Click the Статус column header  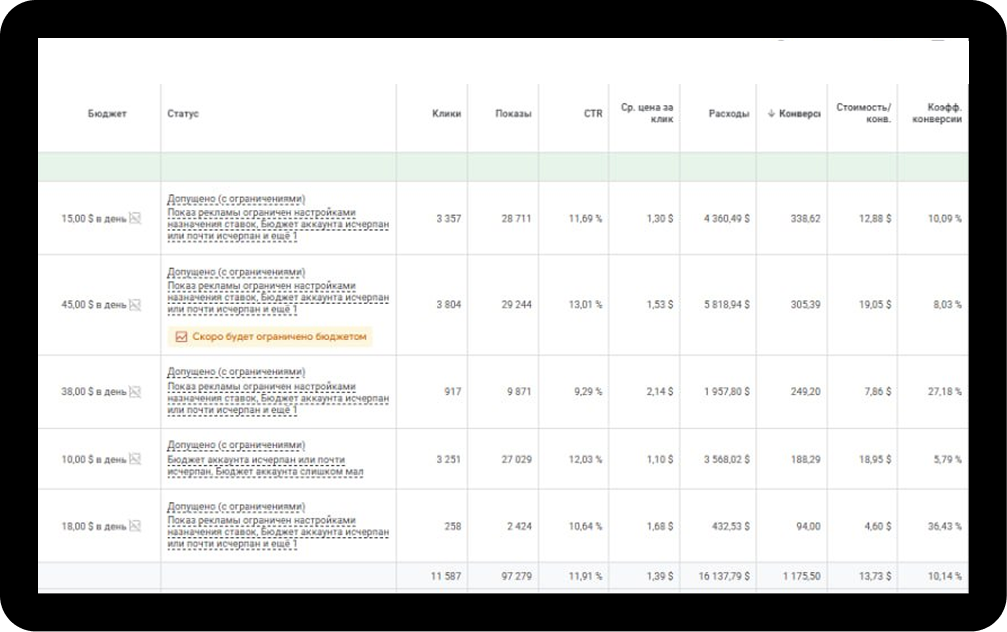click(x=183, y=114)
